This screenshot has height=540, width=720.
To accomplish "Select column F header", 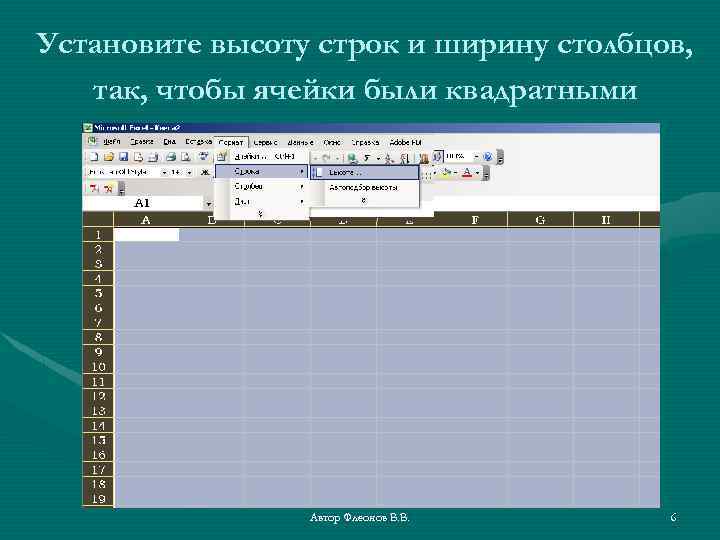I will [x=475, y=220].
